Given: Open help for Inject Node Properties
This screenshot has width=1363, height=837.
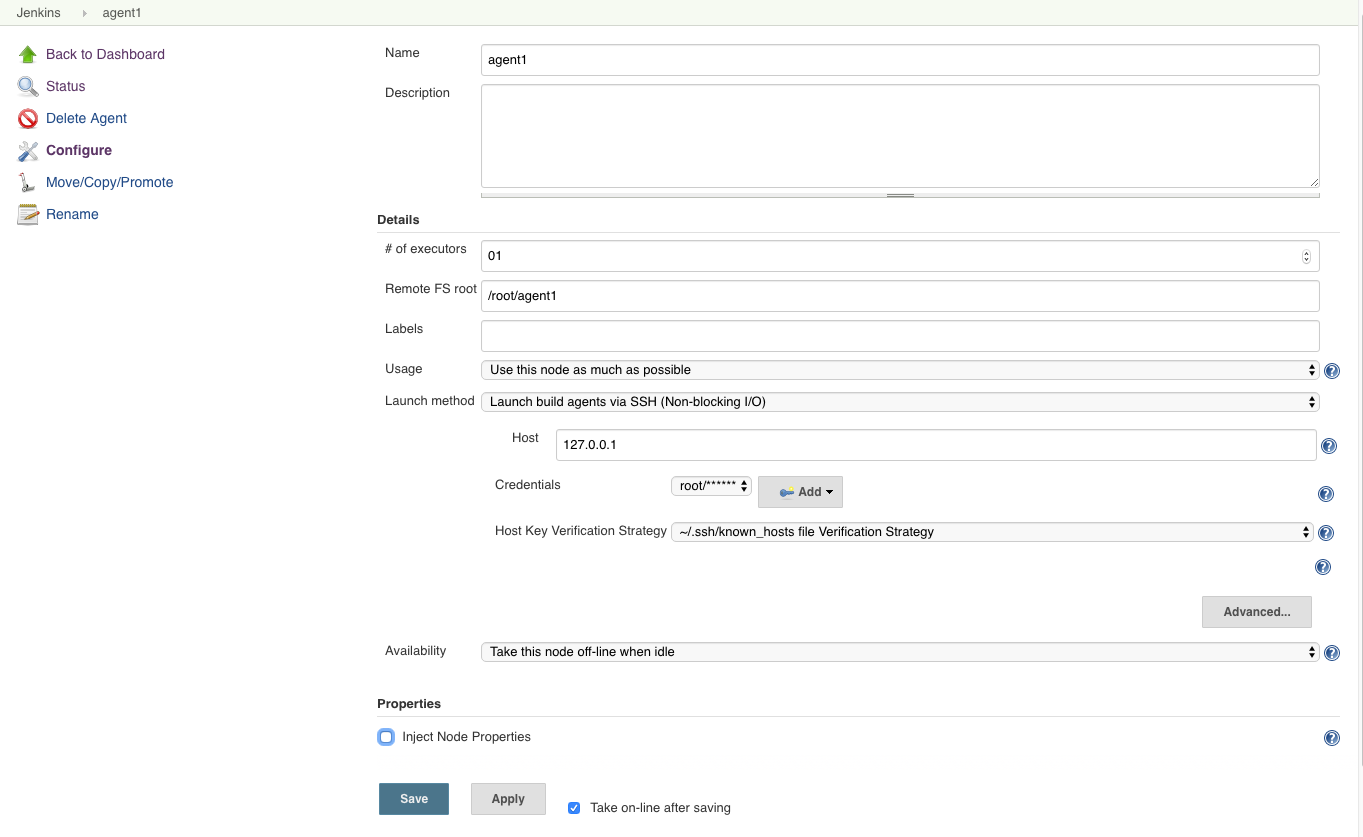Looking at the screenshot, I should click(1332, 738).
